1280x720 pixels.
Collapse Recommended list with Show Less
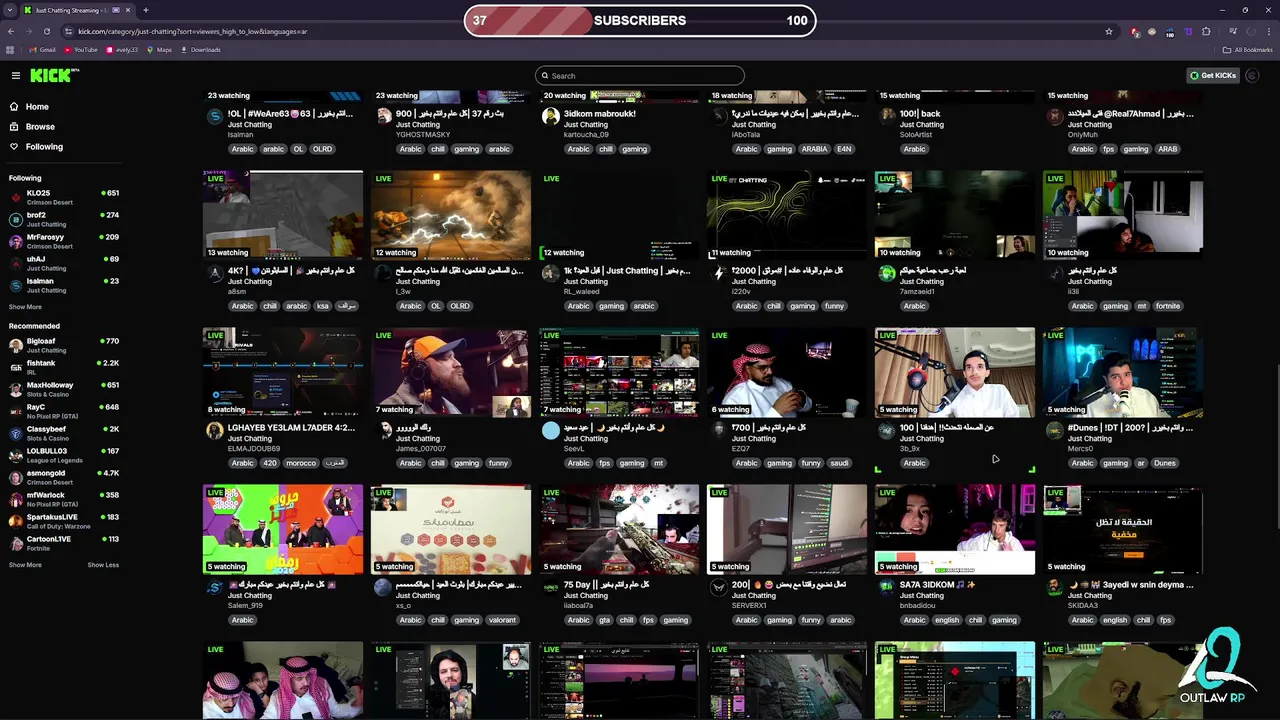[x=103, y=565]
